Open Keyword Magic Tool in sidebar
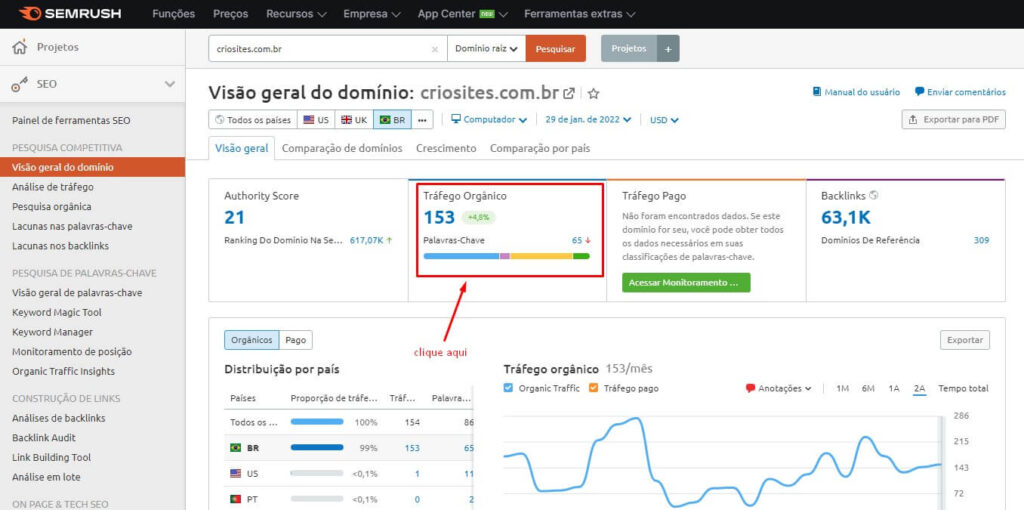 coord(57,312)
